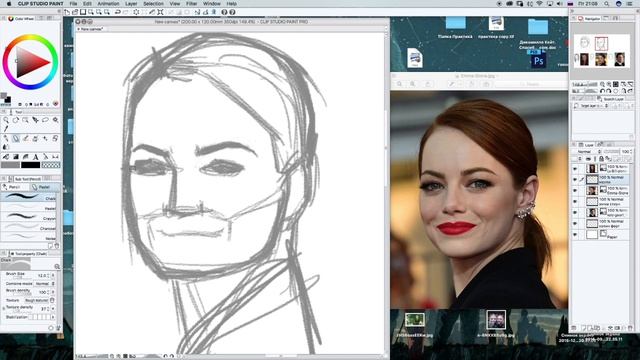The height and width of the screenshot is (360, 640).
Task: Open the Edit menu
Action: pos(87,4)
